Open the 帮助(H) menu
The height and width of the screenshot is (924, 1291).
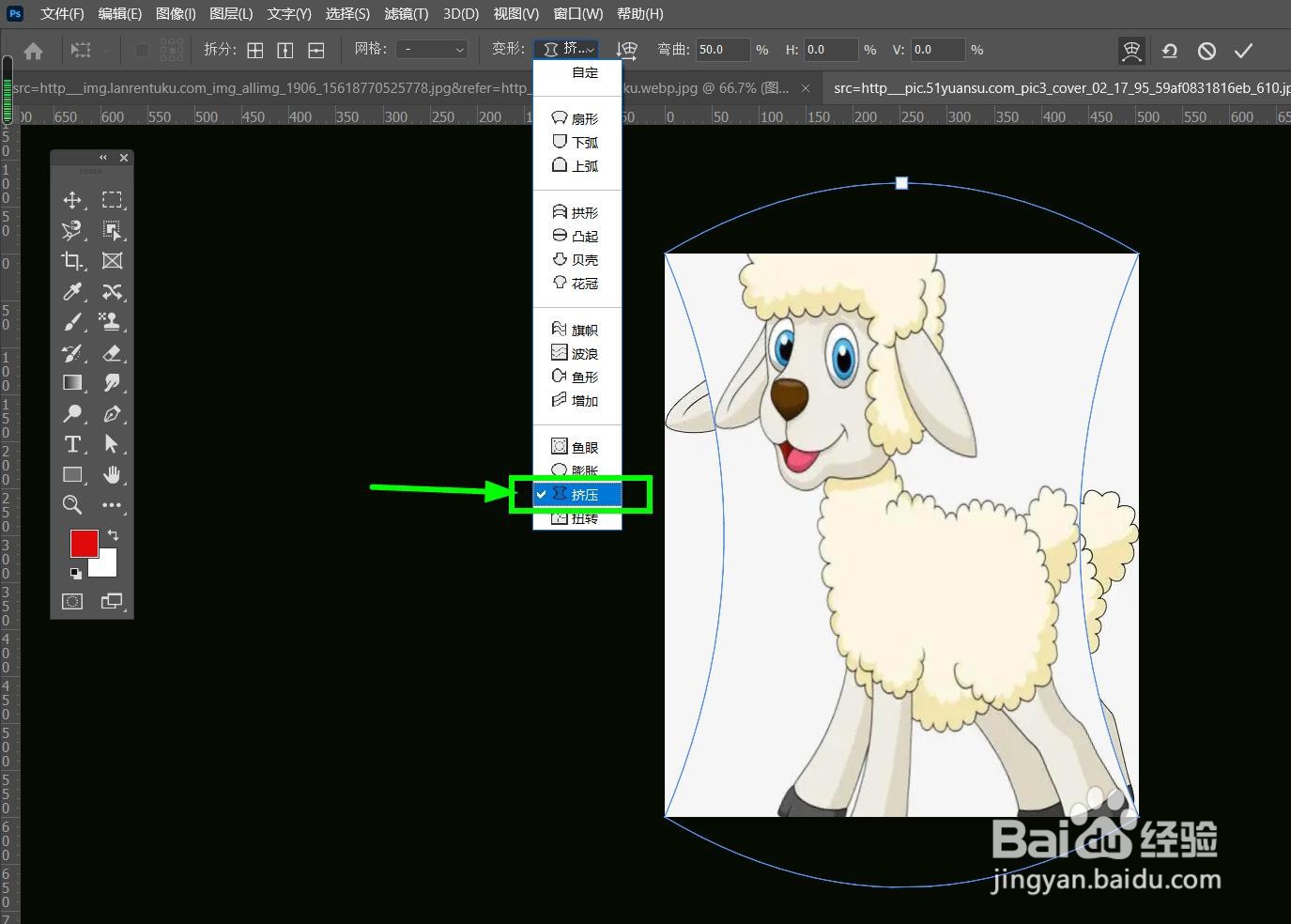point(639,14)
